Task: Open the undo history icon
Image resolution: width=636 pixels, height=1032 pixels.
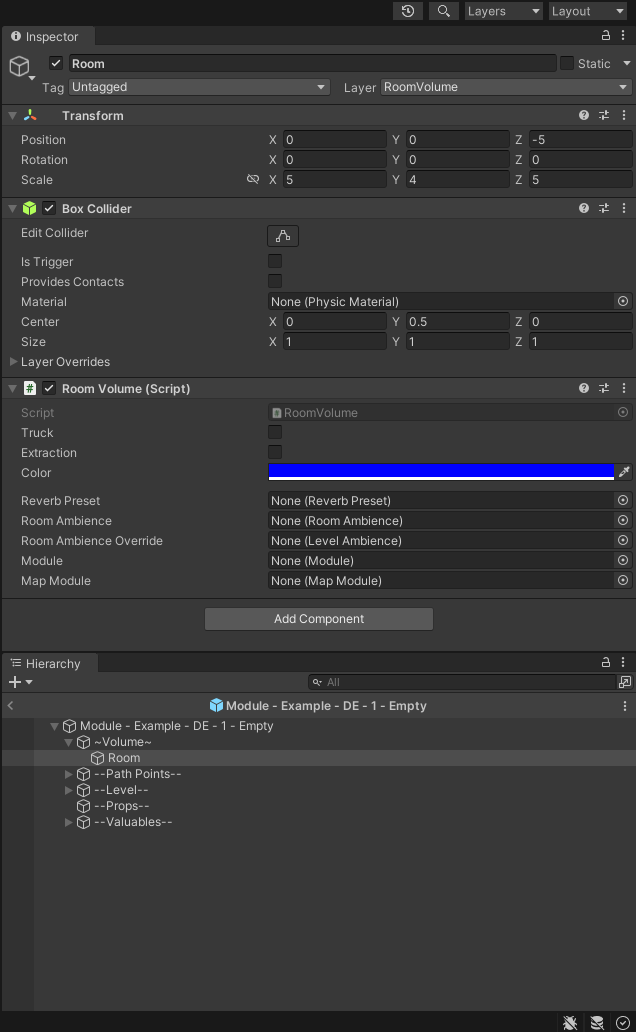Action: click(408, 11)
